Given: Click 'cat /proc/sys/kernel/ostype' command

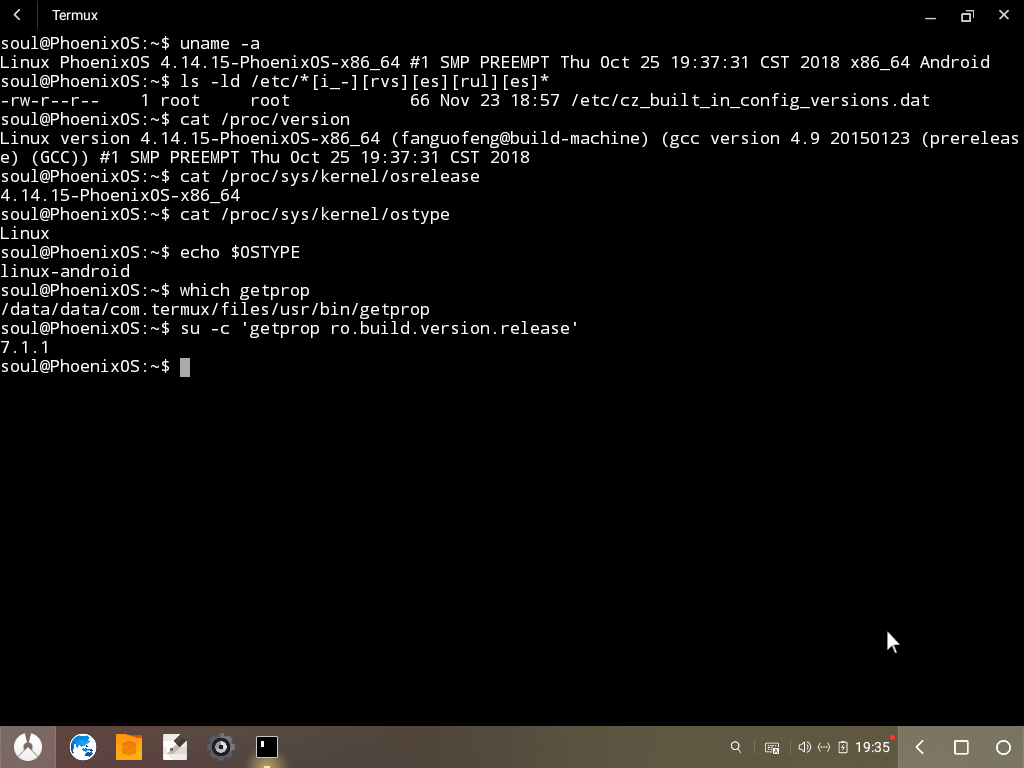Looking at the screenshot, I should point(315,215).
